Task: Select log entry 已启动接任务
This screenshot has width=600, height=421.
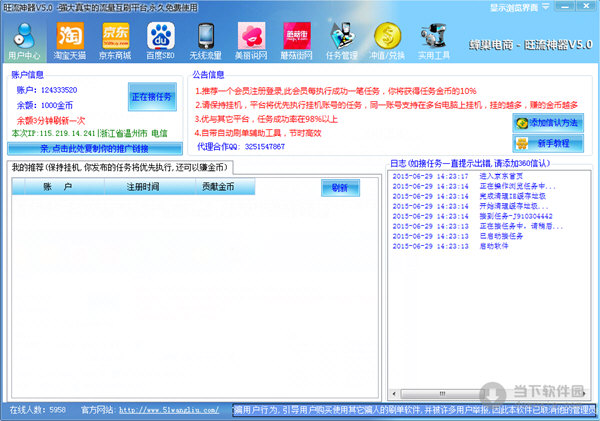Action: pyautogui.click(x=458, y=236)
